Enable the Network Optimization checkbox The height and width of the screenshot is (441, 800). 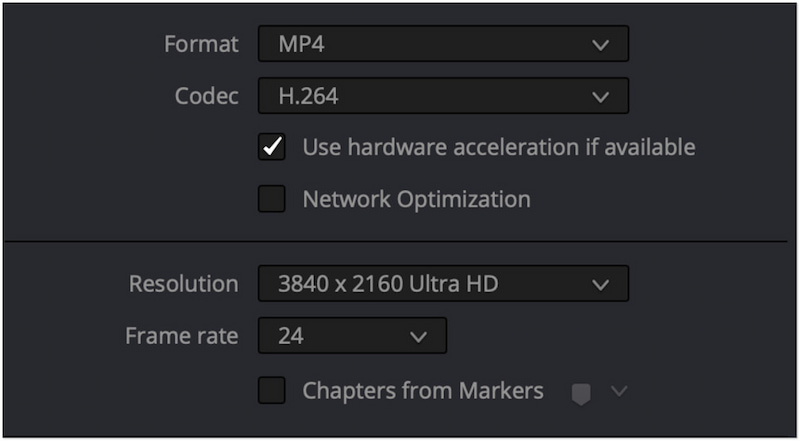272,199
